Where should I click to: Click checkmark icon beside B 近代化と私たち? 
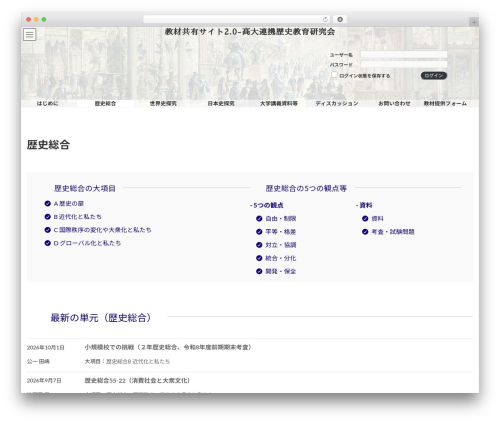(x=48, y=217)
